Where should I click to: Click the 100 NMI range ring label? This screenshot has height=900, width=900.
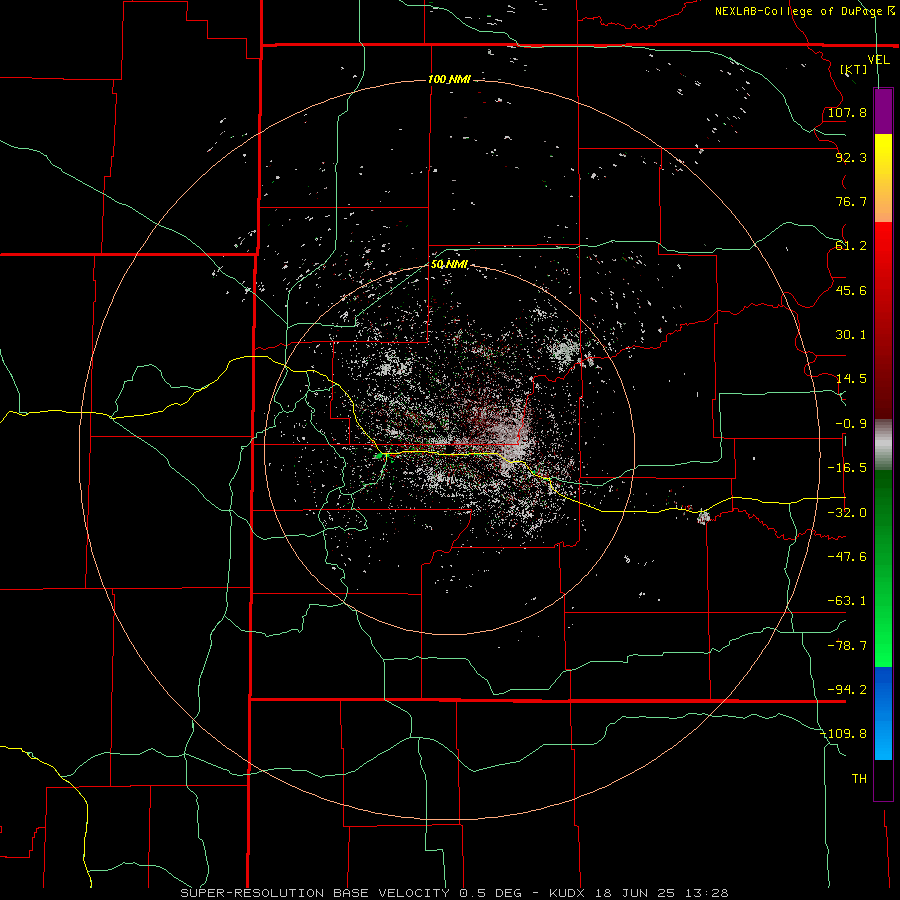click(449, 79)
